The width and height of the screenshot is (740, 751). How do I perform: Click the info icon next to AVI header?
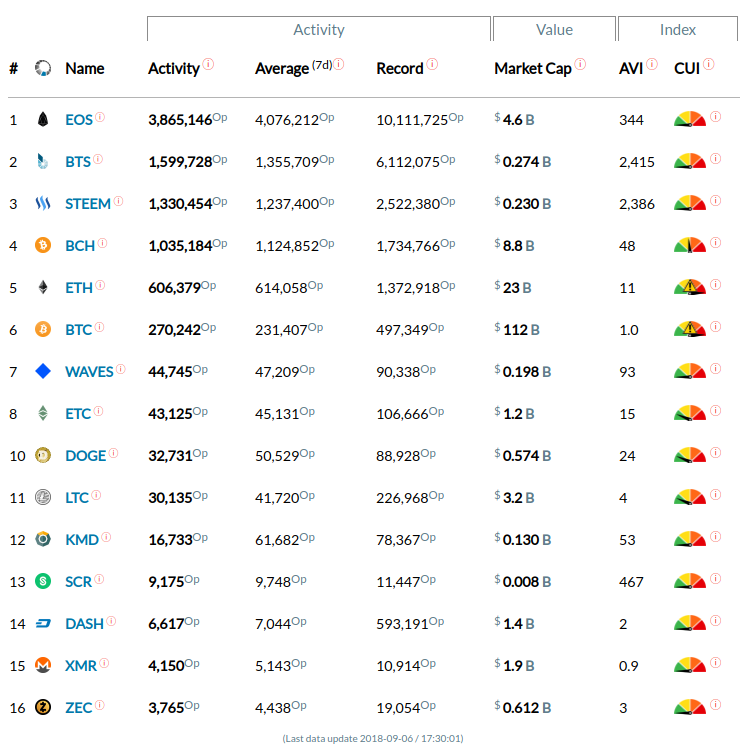click(x=652, y=65)
